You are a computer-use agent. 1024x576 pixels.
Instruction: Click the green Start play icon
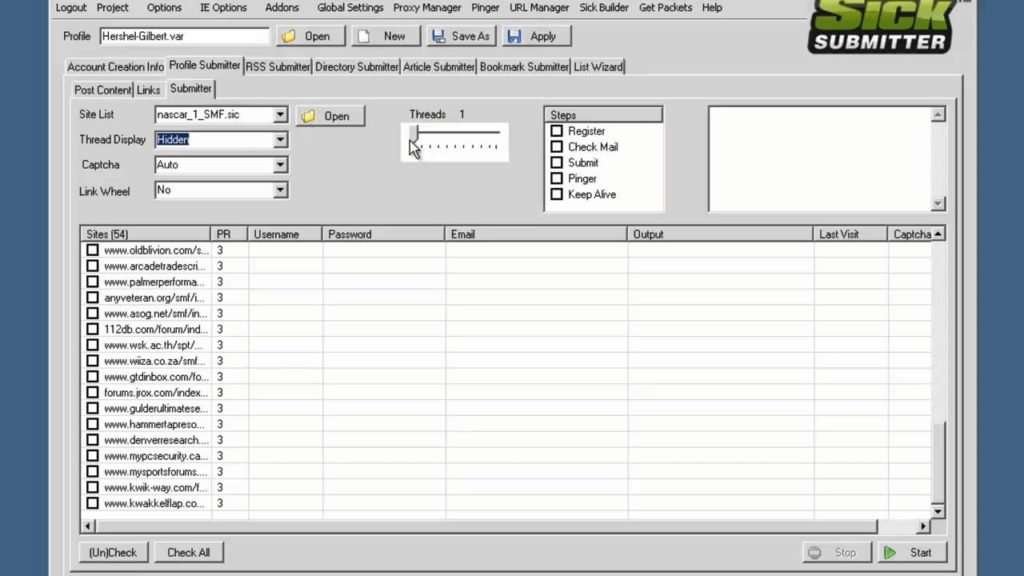click(x=889, y=552)
